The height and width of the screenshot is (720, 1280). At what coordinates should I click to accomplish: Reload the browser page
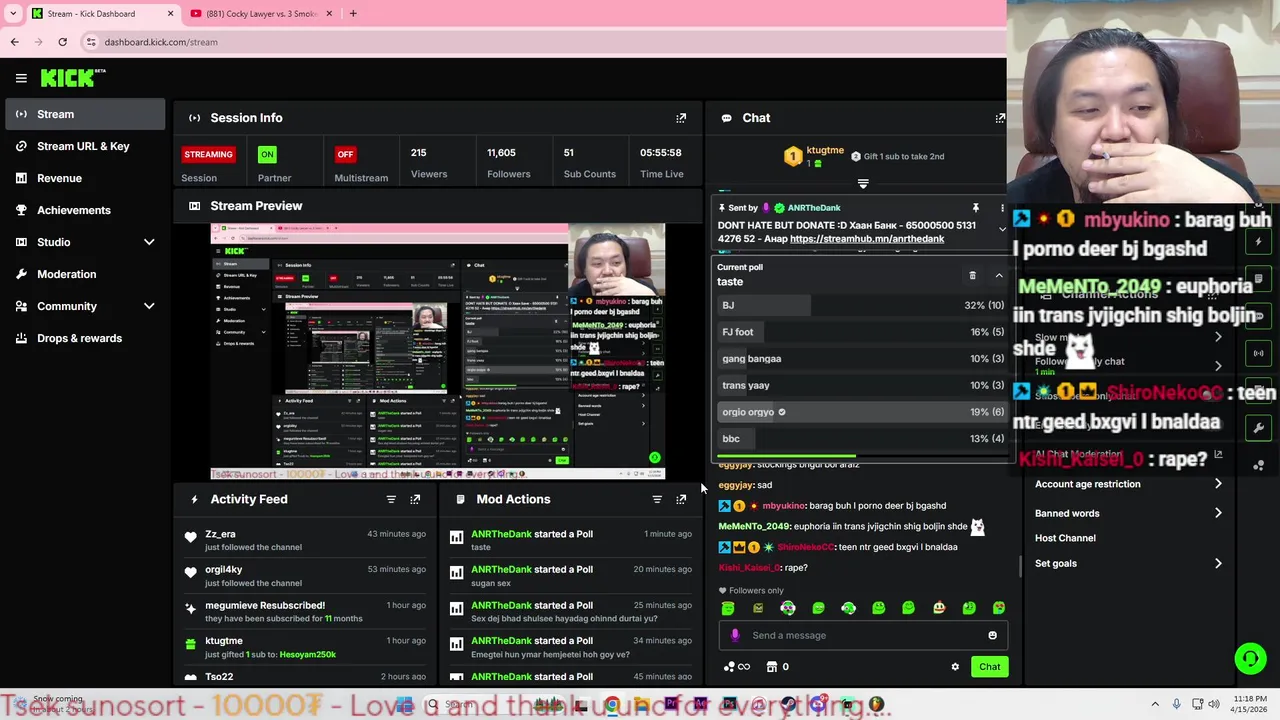pos(62,42)
